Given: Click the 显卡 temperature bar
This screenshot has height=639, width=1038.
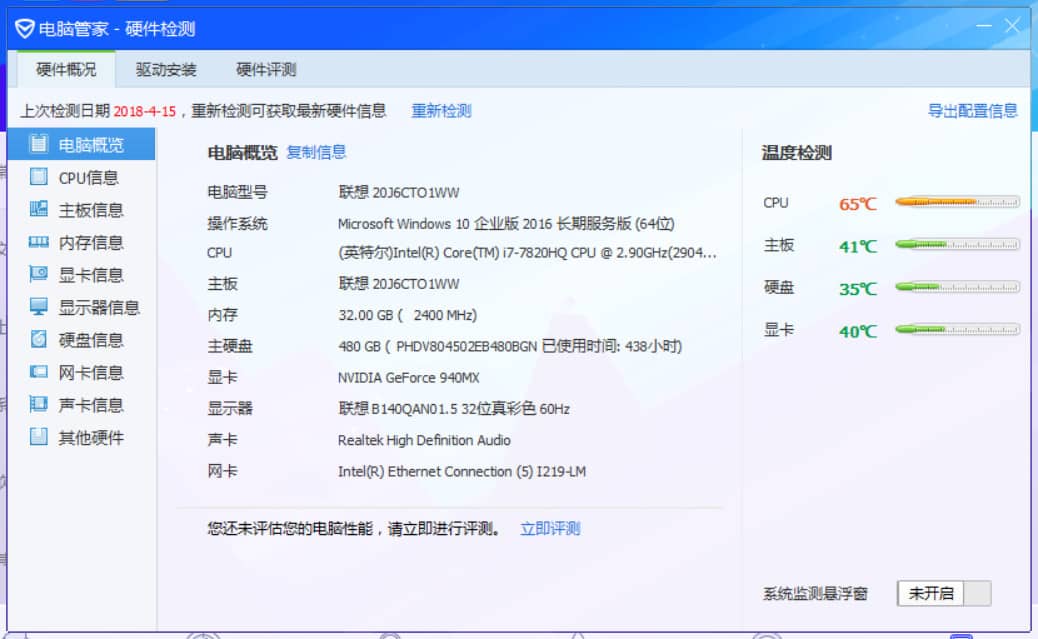Looking at the screenshot, I should coord(957,329).
